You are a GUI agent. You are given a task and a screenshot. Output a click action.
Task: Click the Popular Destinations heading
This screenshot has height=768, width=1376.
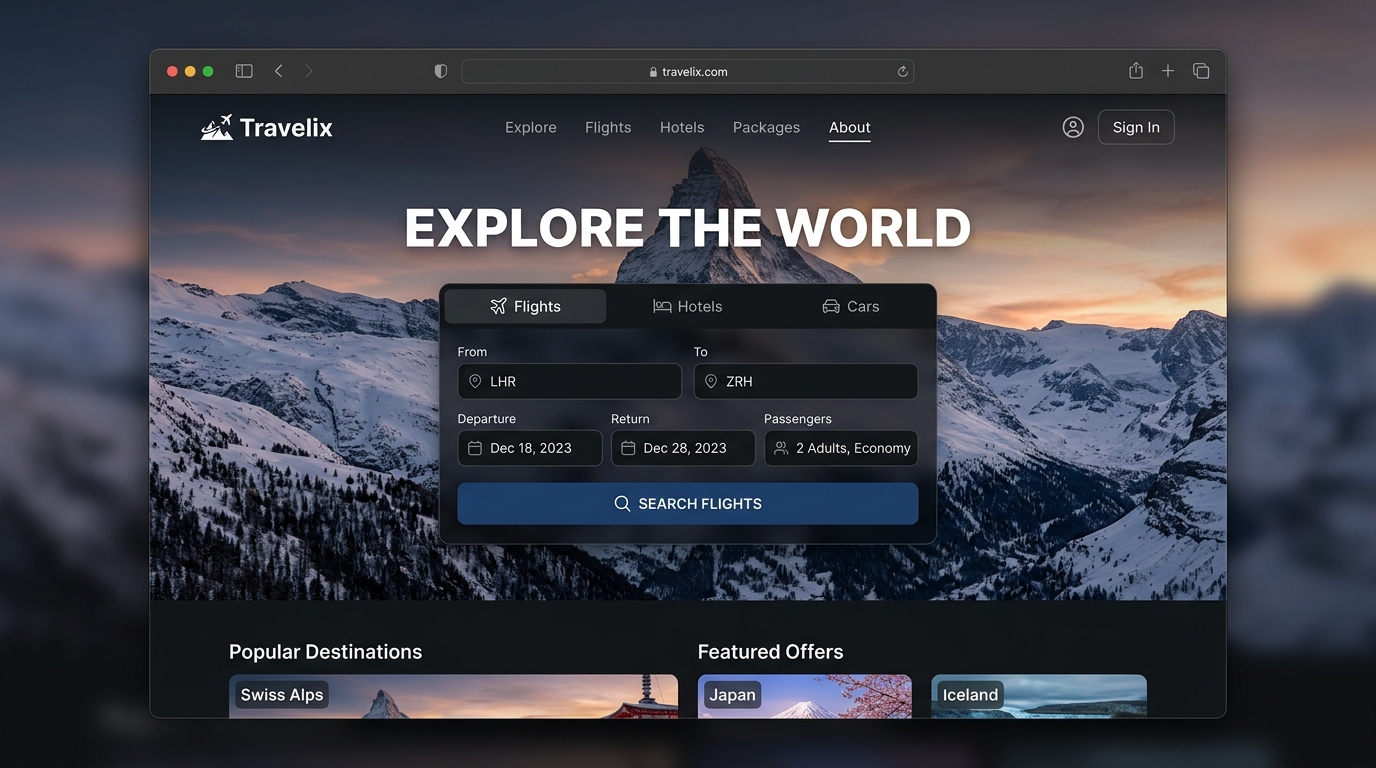[x=326, y=652]
